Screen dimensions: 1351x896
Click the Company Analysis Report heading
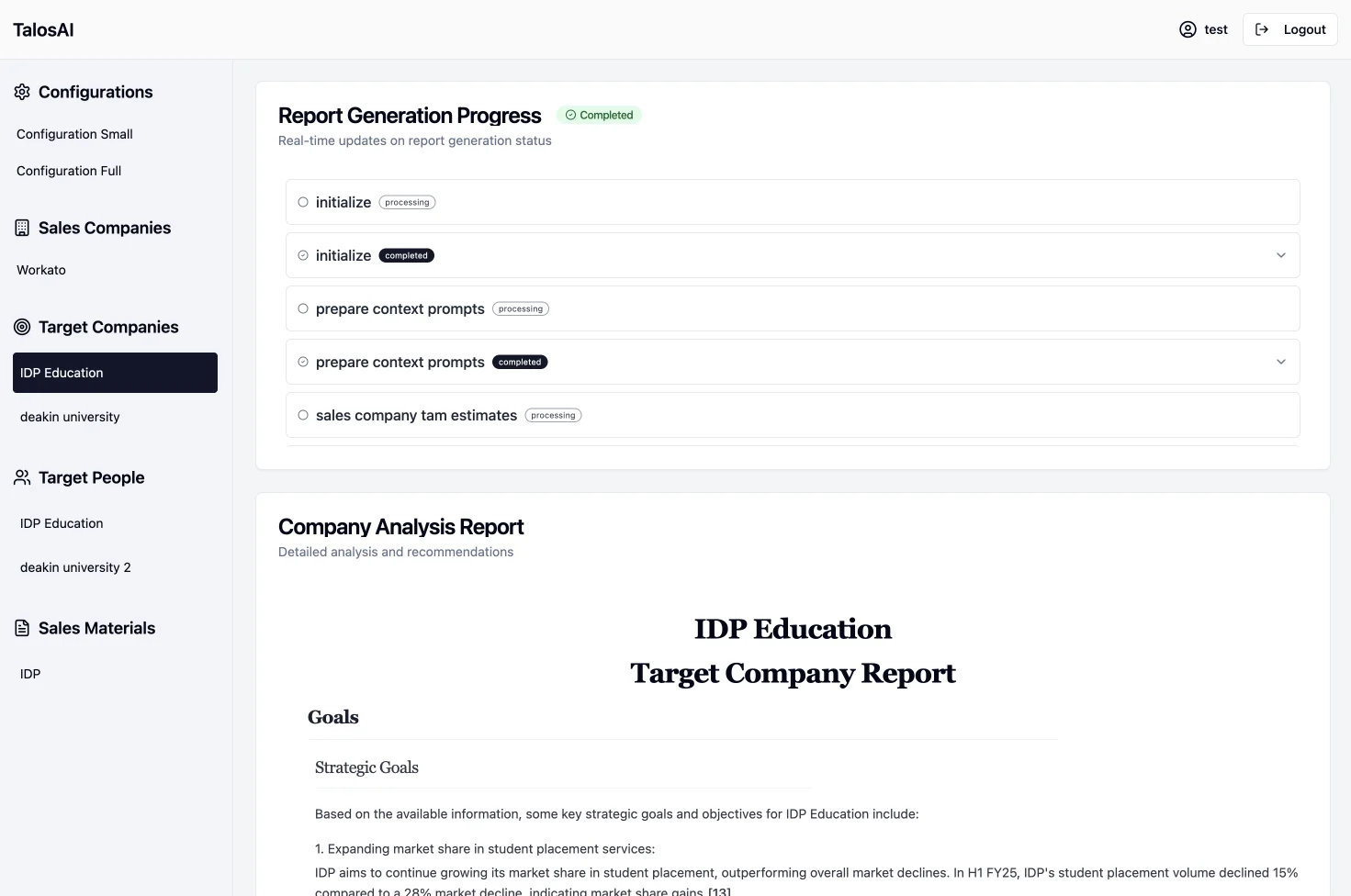[x=400, y=527]
